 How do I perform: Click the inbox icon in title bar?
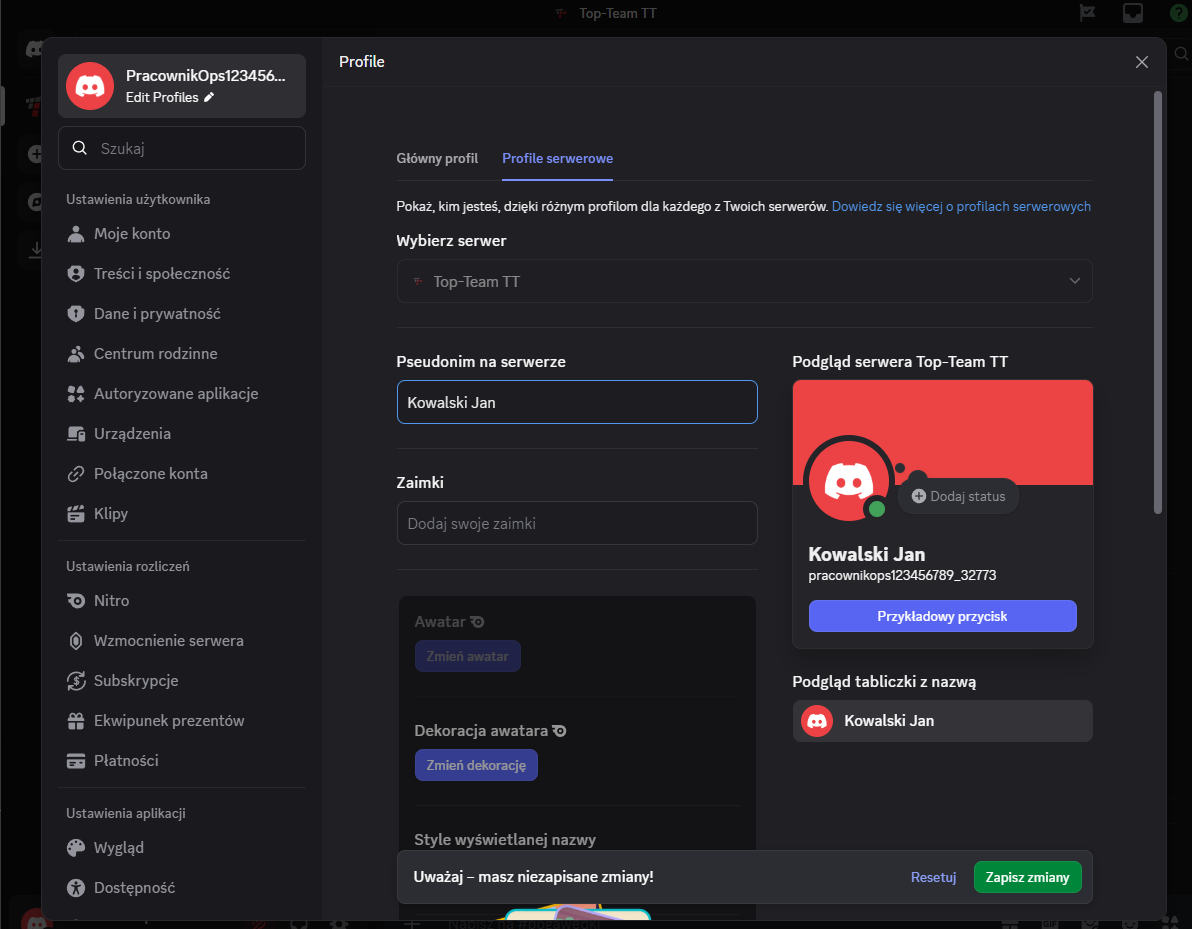coord(1133,14)
